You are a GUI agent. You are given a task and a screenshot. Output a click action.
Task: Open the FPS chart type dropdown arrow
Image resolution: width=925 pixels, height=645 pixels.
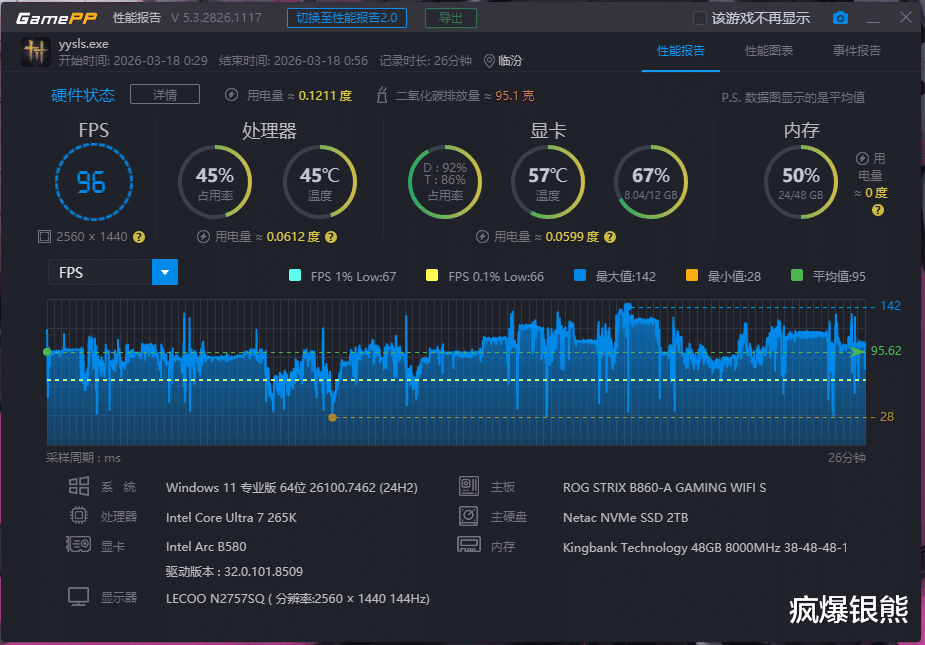click(x=165, y=272)
